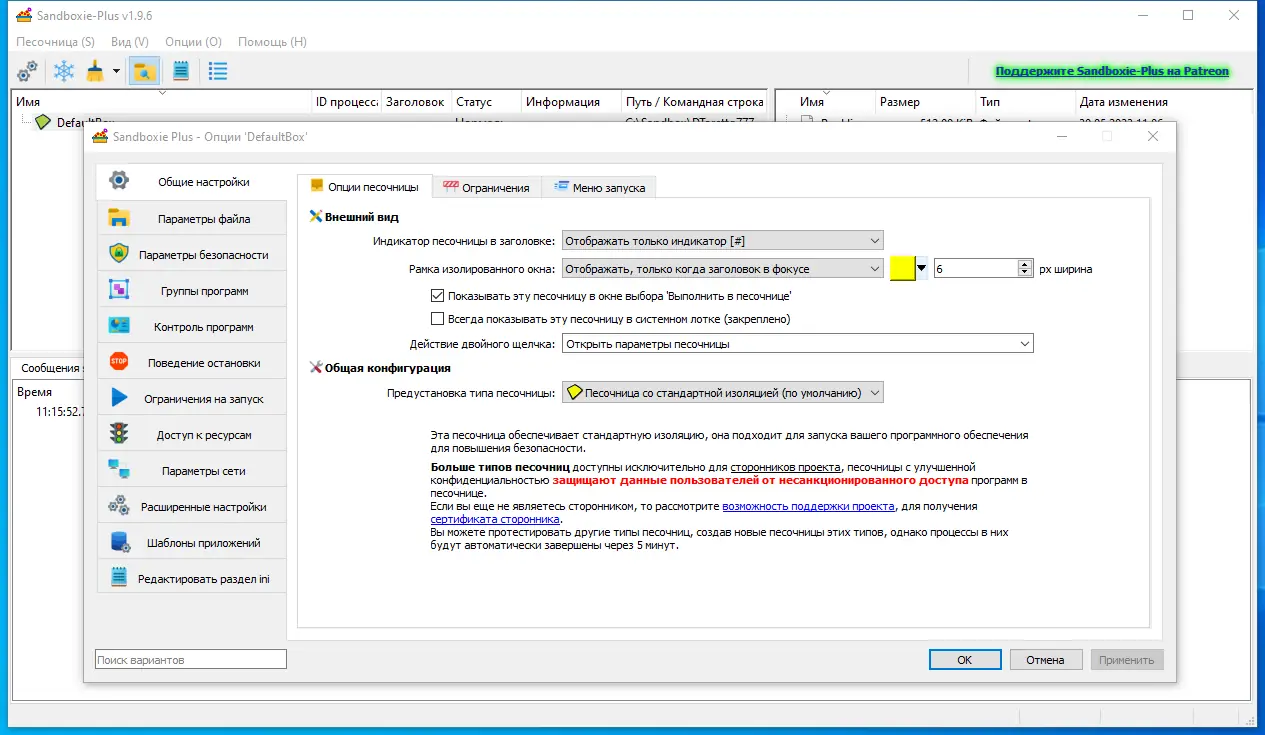Toggle the folder-with-magnifier file panel icon
The image size is (1265, 735).
click(145, 71)
